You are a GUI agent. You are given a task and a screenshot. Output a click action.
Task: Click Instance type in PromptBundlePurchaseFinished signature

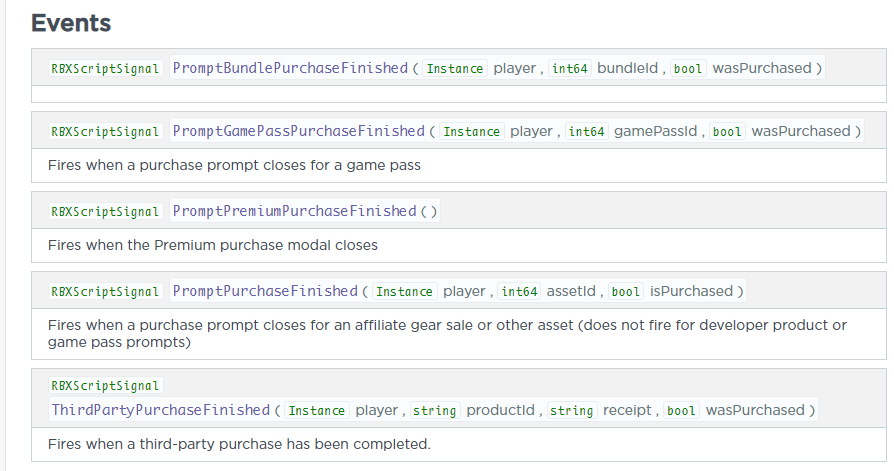[455, 69]
